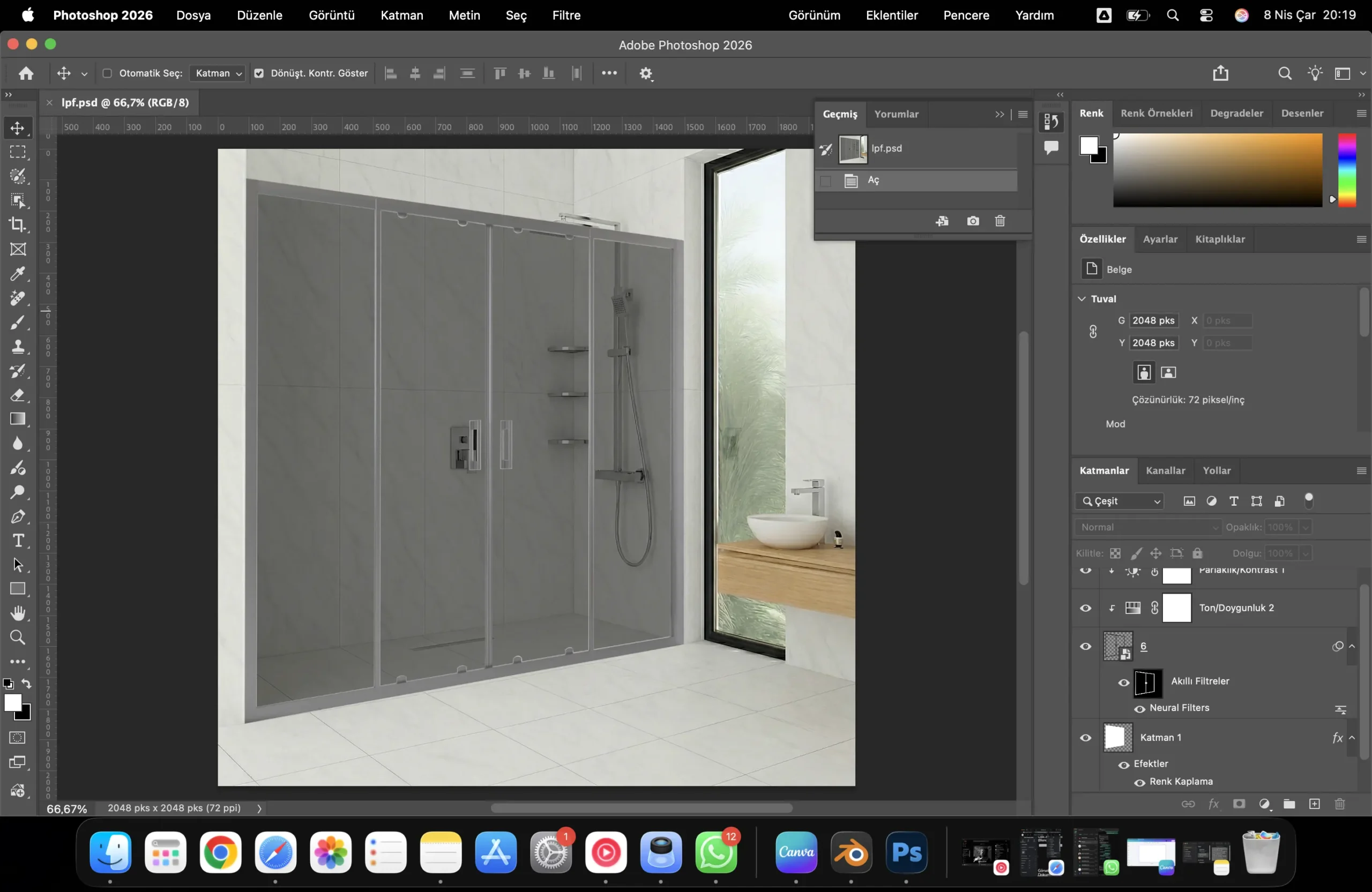This screenshot has width=1372, height=892.
Task: Click the hue spectrum slider strip
Action: point(1347,170)
